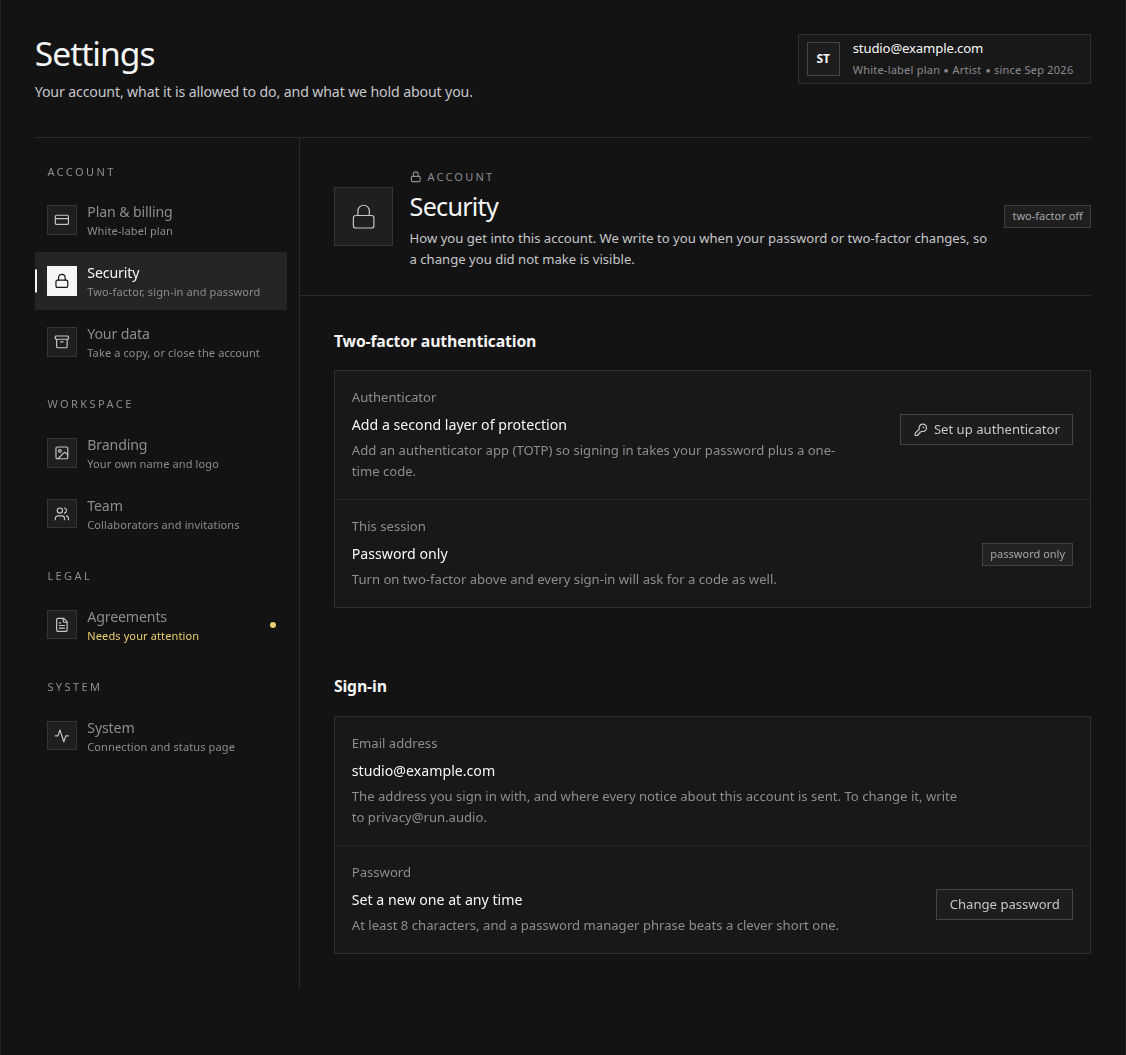Go to the Branding workspace settings
Viewport: 1126px width, 1055px height.
point(161,453)
